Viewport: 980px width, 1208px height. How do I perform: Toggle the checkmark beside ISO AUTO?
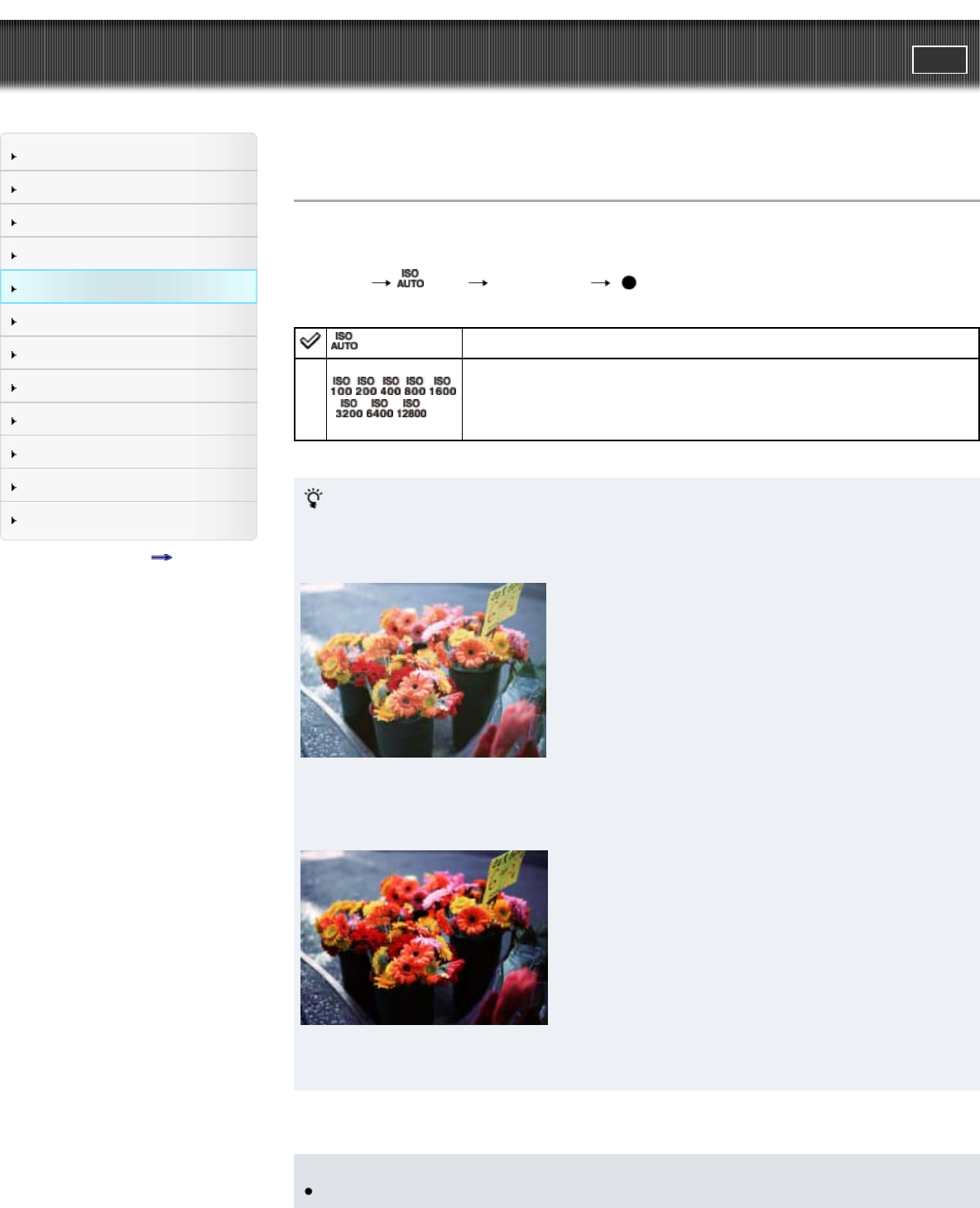coord(310,340)
